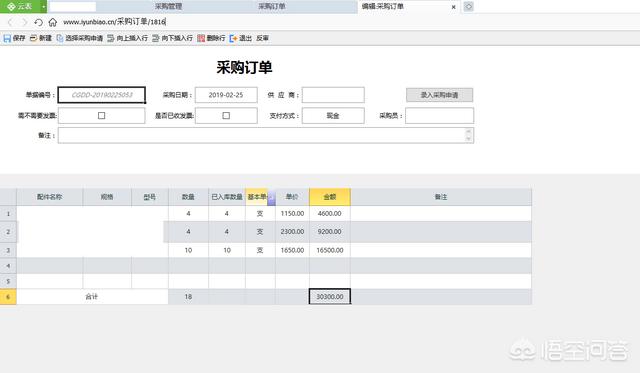
Task: Open the dropdown arrow beside 云表 logo
Action: [43, 7]
